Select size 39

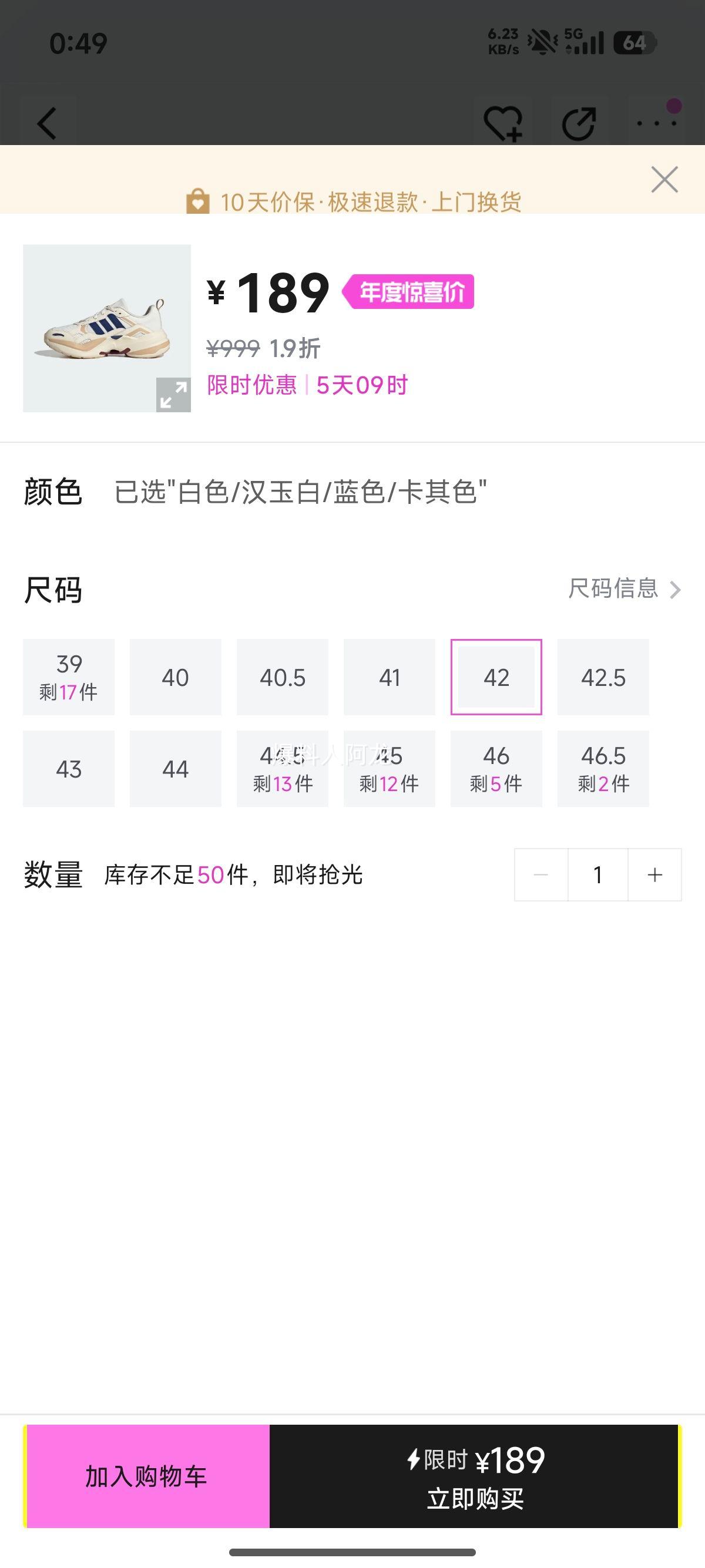[x=69, y=677]
